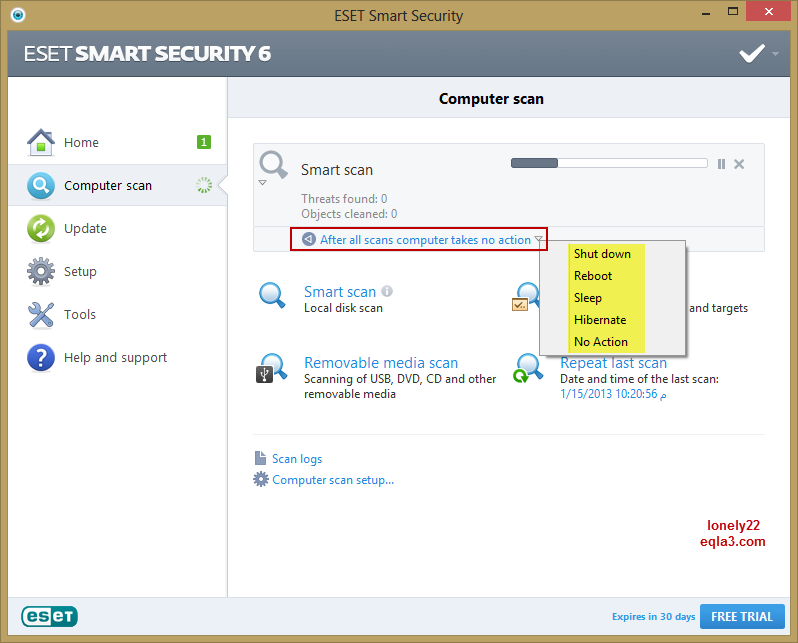The image size is (798, 643).
Task: Click the green notification badge next to Home
Action: click(204, 142)
